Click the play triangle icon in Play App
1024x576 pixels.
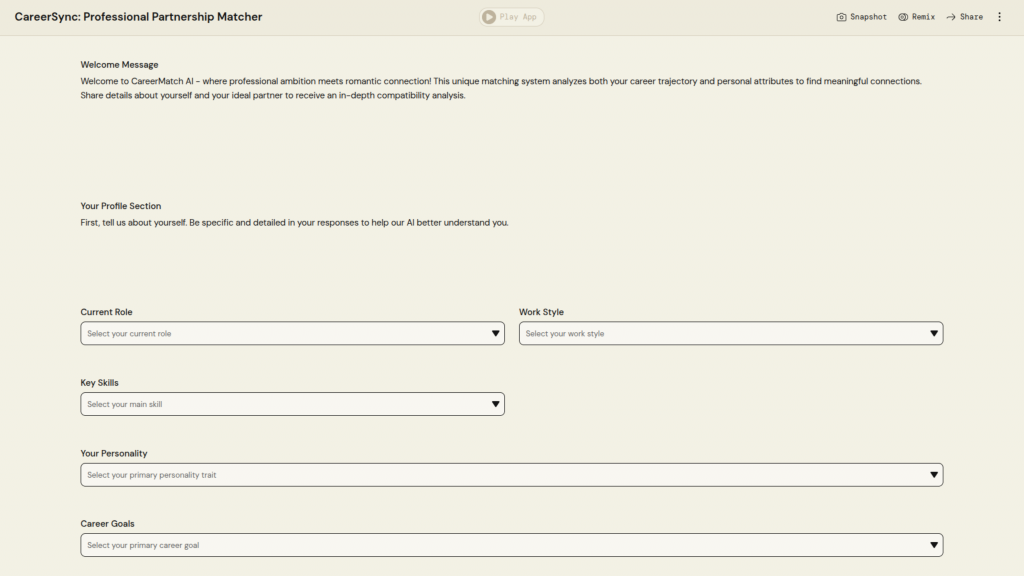coord(488,17)
